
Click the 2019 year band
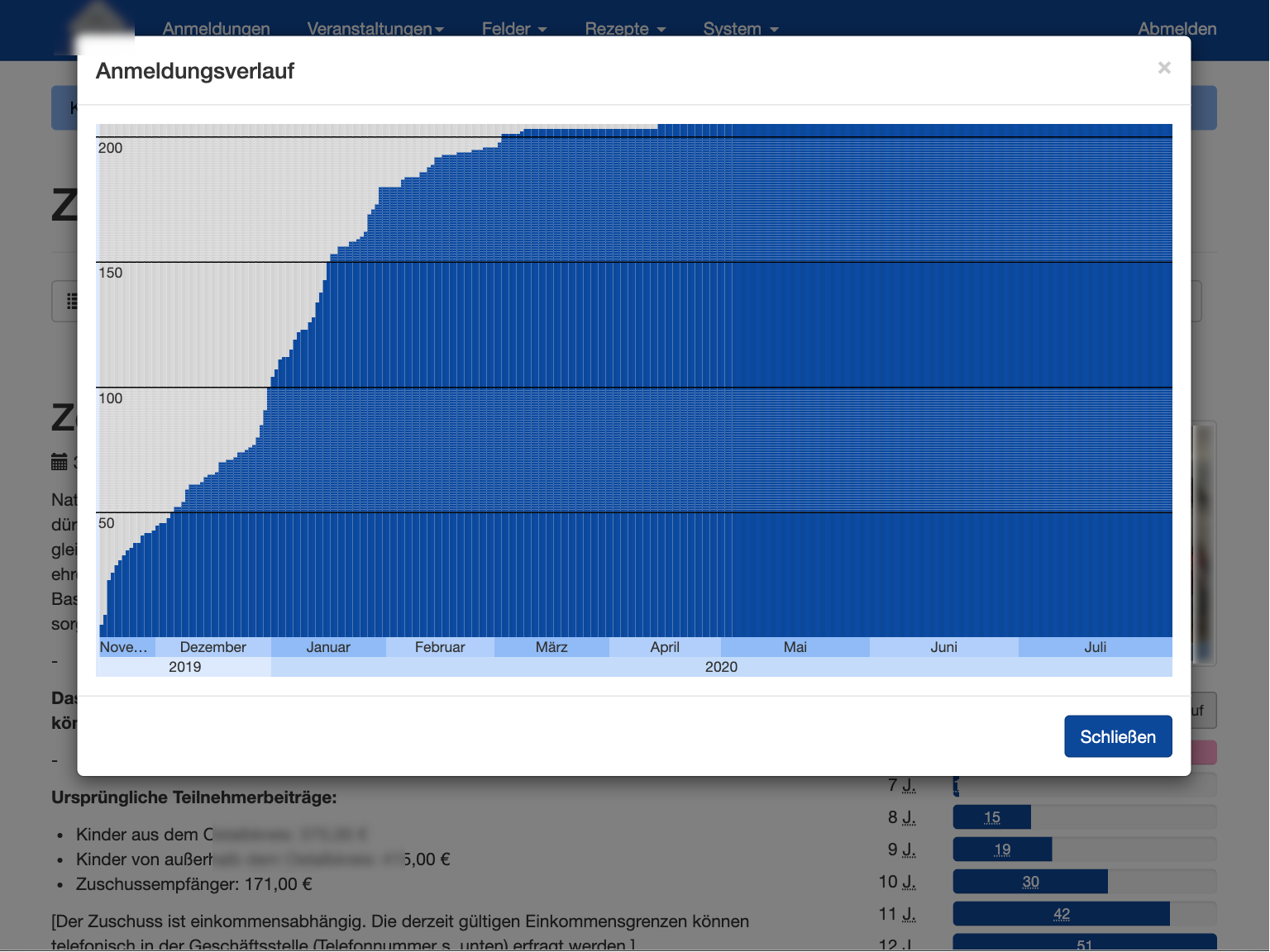pyautogui.click(x=184, y=667)
